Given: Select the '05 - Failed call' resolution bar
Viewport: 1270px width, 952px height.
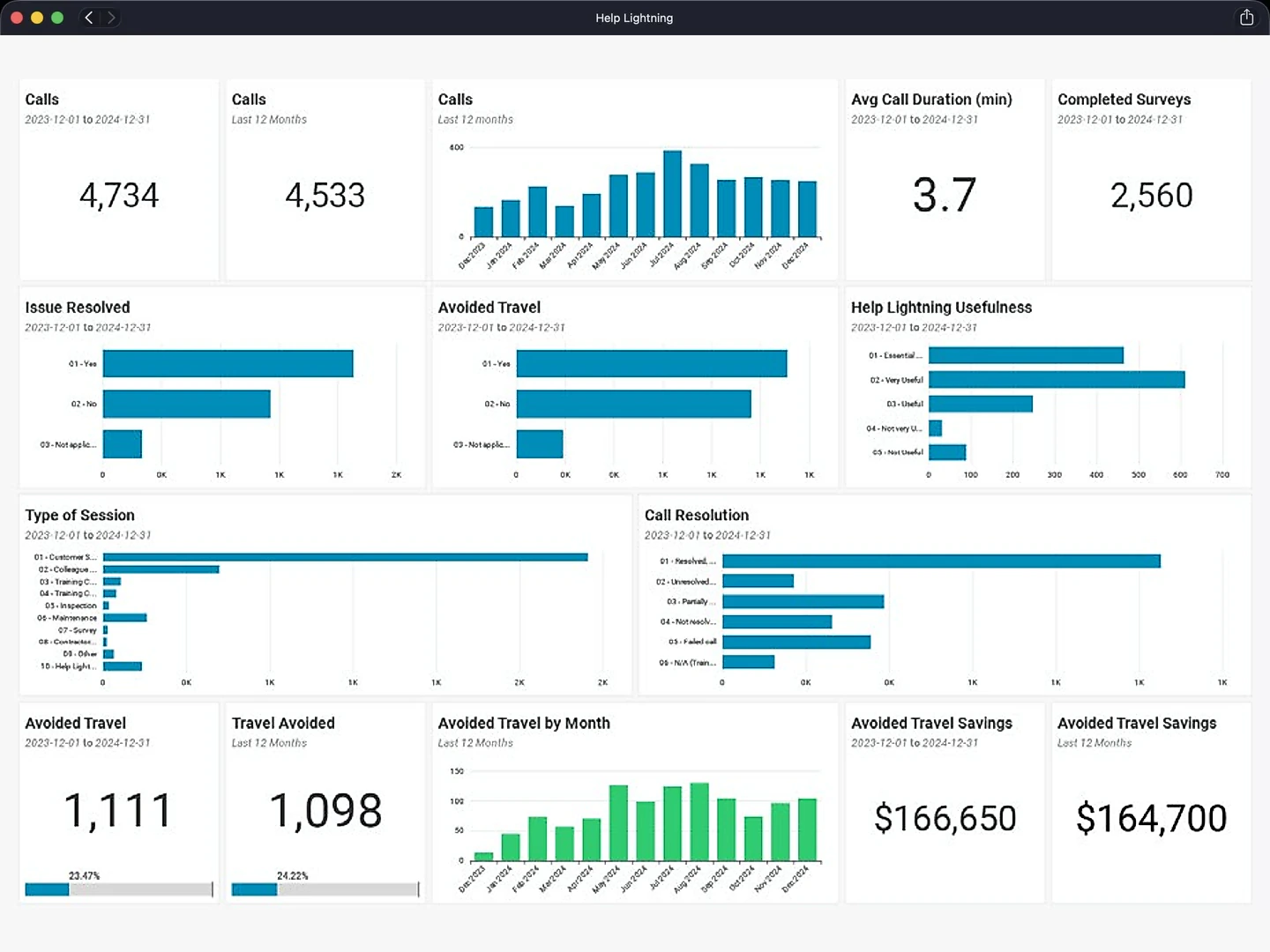Looking at the screenshot, I should click(796, 642).
